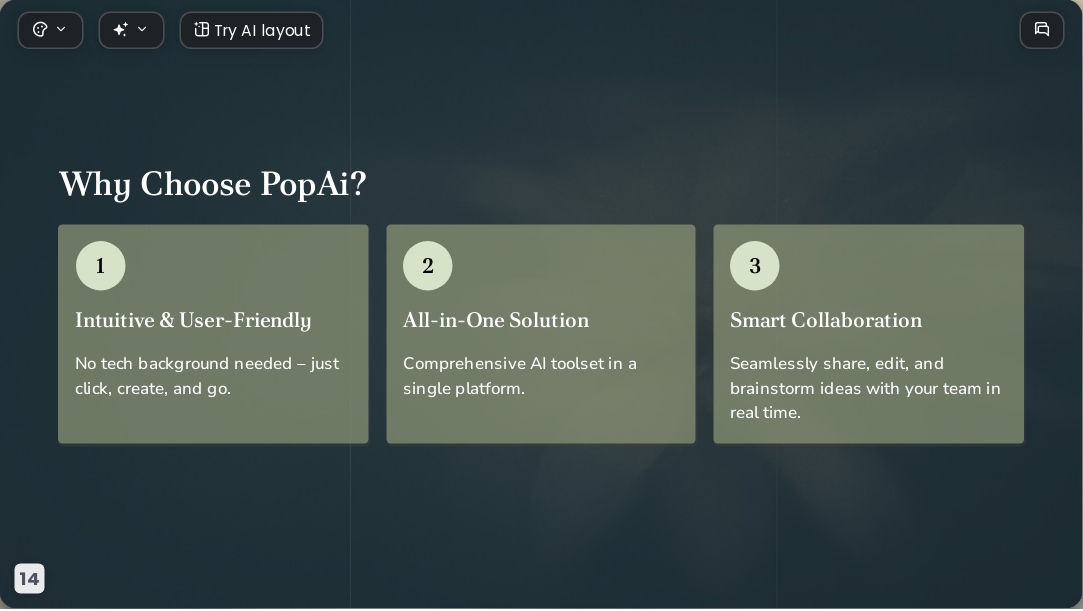Screen dimensions: 1083x611
Task: Open the AI sparkle tools dropdown
Action: click(131, 30)
